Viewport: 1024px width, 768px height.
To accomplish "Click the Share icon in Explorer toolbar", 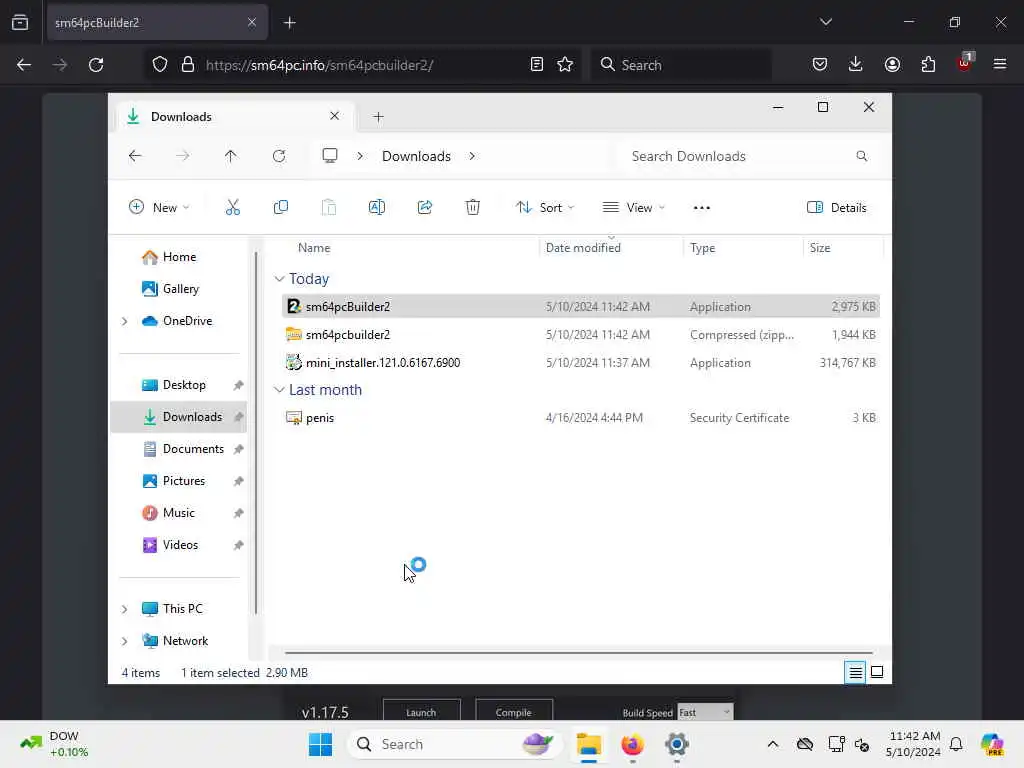I will point(424,208).
